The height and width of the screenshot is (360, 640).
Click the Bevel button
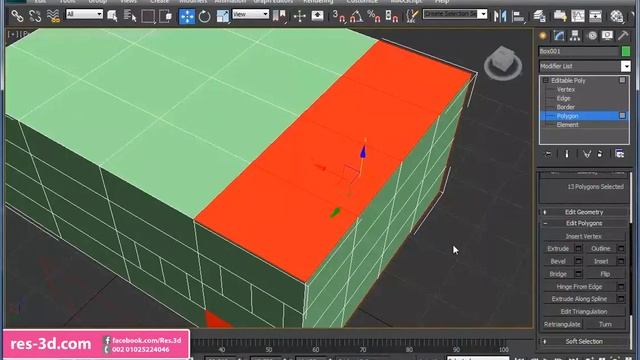(558, 261)
